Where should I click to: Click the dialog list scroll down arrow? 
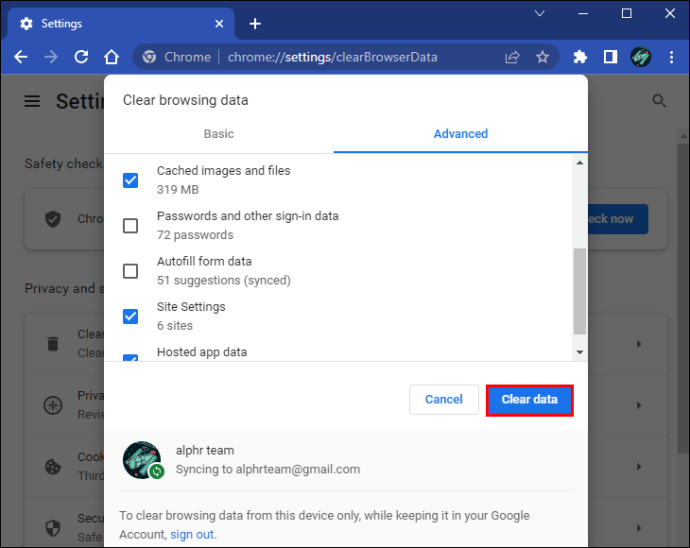click(580, 352)
